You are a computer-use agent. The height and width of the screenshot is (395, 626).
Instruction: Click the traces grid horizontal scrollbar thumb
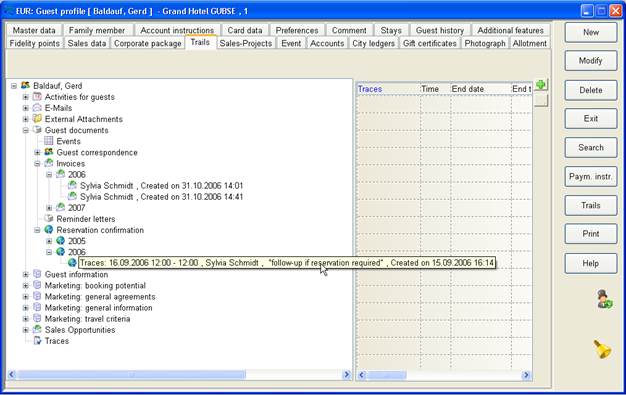click(x=387, y=375)
